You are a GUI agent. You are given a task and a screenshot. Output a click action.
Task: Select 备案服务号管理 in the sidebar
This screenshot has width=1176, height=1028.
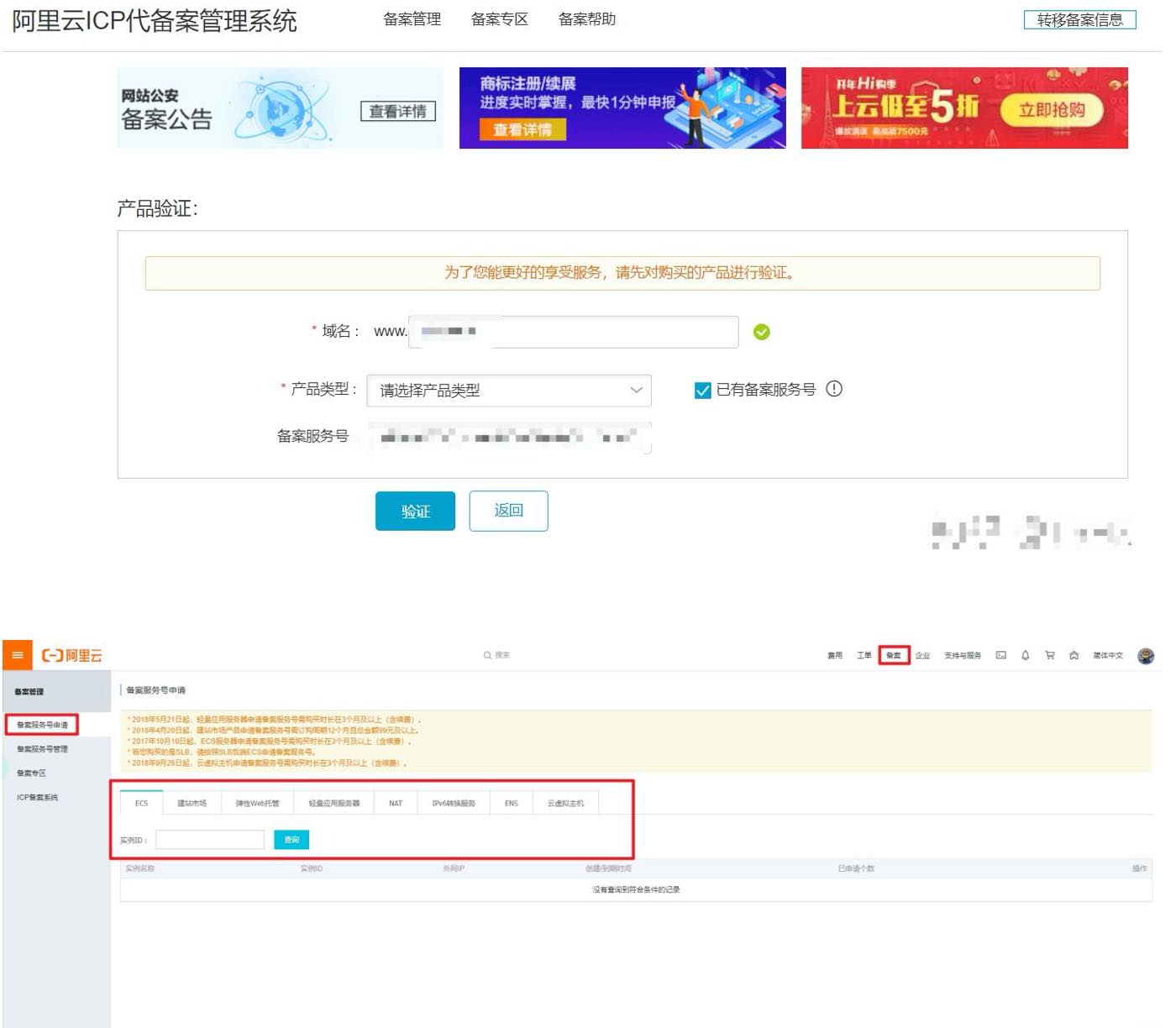coord(42,748)
